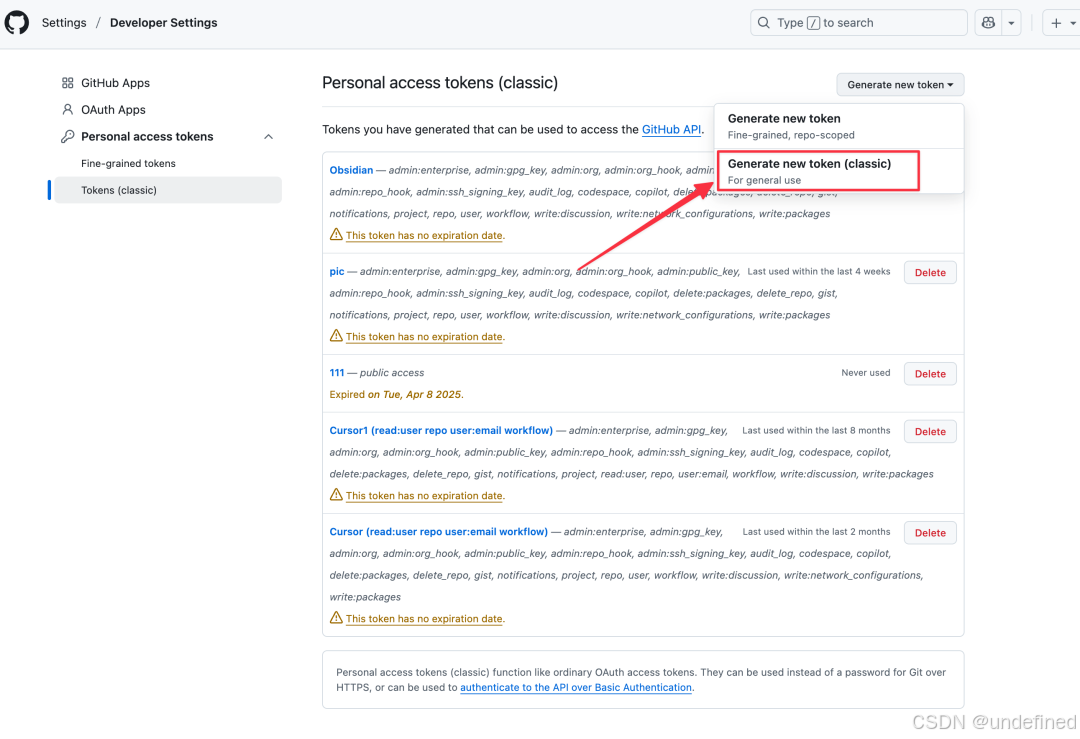Delete the pic token
The image size is (1080, 739).
[x=930, y=273]
